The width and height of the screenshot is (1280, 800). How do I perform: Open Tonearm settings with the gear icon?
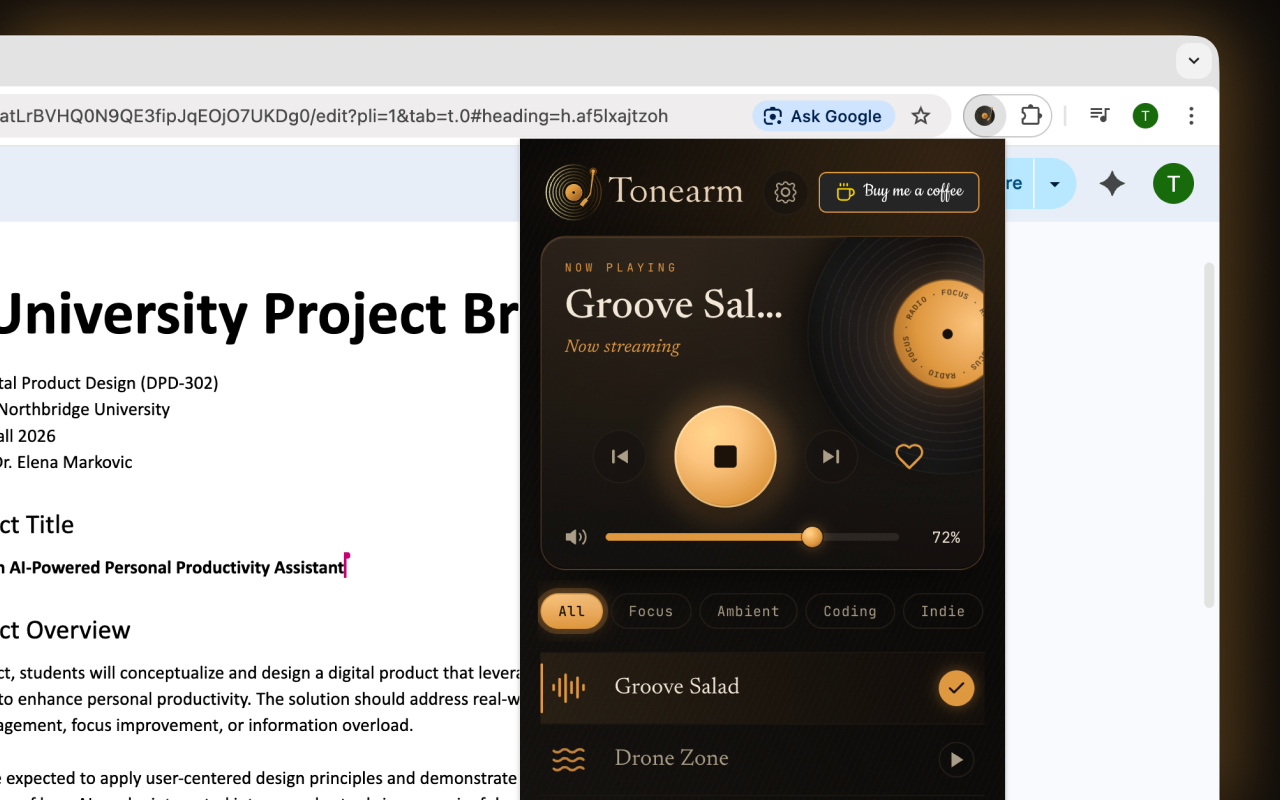click(785, 192)
